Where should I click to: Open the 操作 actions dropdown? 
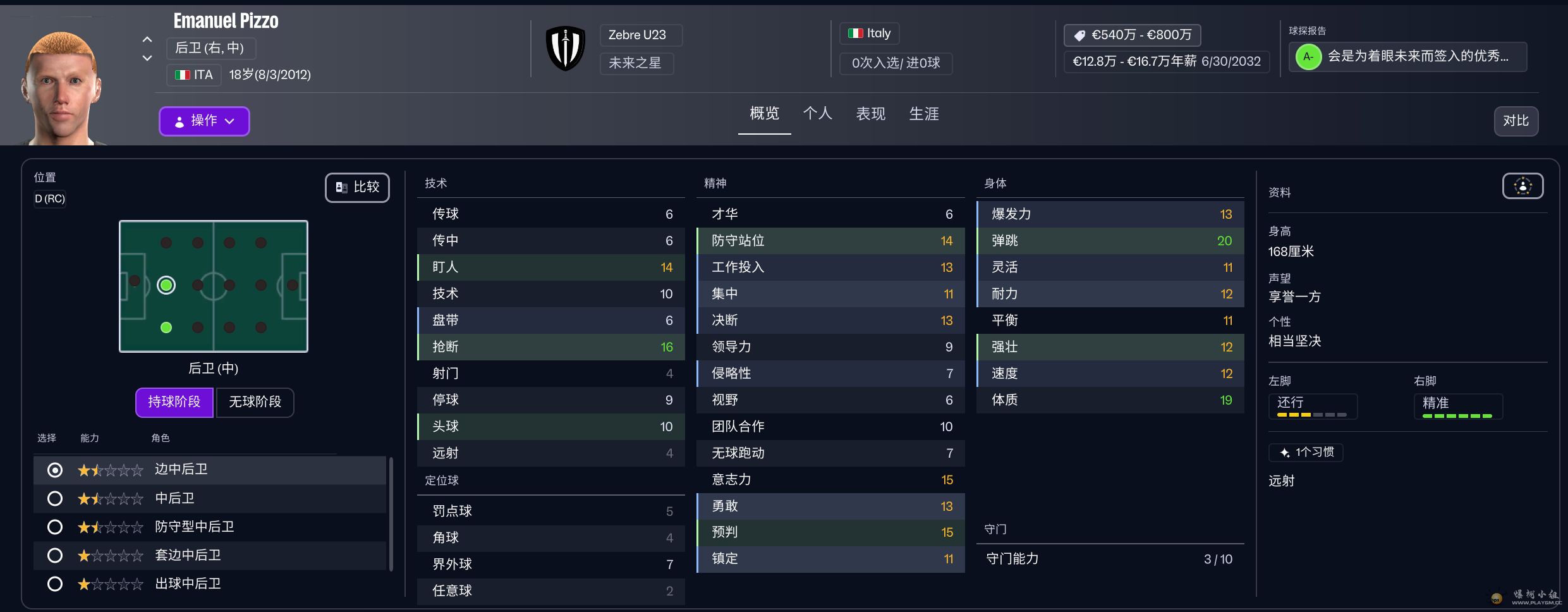(204, 121)
